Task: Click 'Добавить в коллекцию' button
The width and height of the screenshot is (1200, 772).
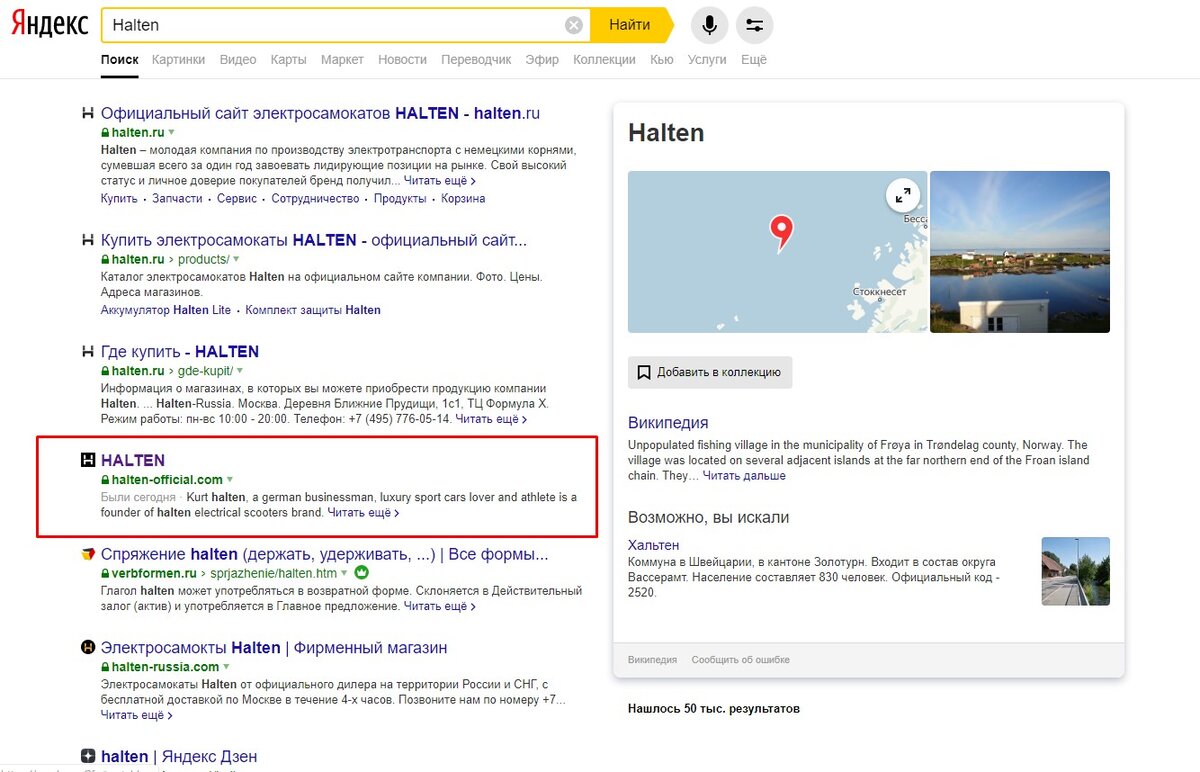Action: click(x=710, y=372)
